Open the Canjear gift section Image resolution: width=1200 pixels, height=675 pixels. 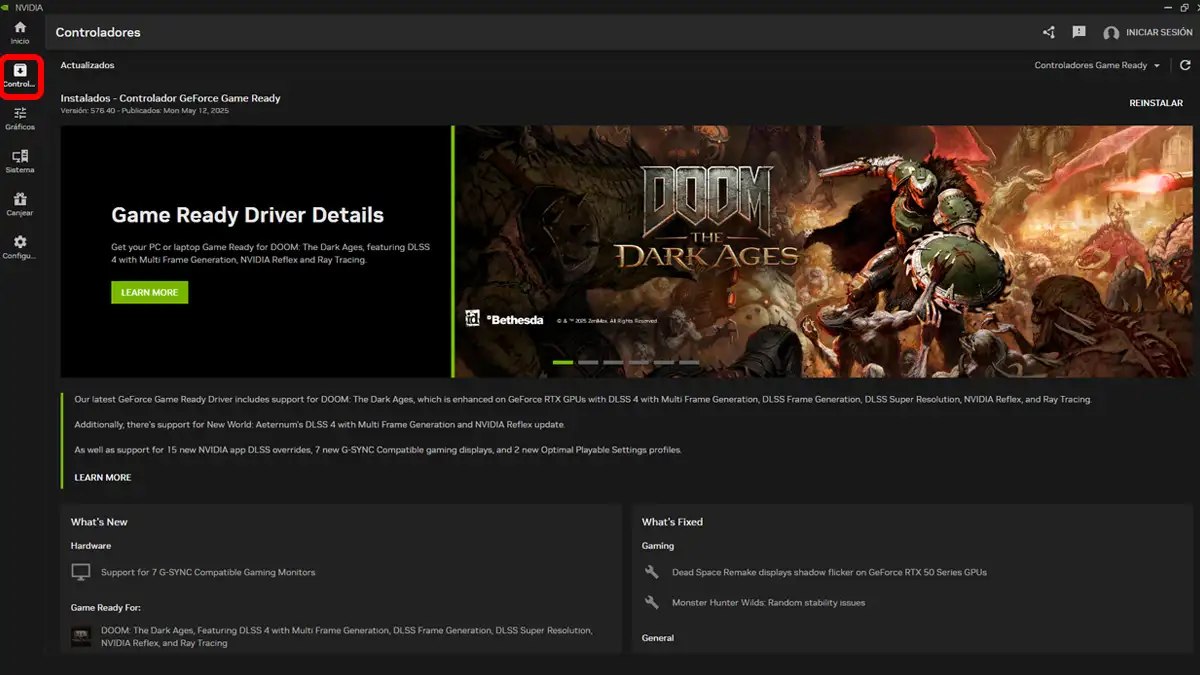(20, 205)
